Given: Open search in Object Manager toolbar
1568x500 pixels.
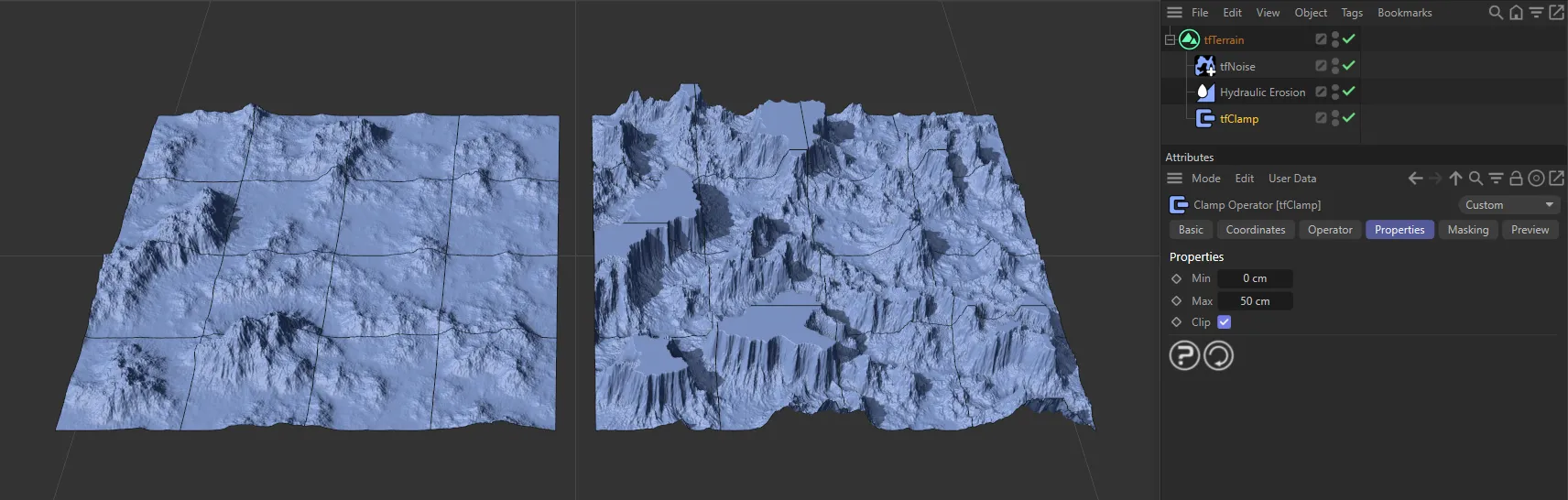Looking at the screenshot, I should (x=1496, y=13).
